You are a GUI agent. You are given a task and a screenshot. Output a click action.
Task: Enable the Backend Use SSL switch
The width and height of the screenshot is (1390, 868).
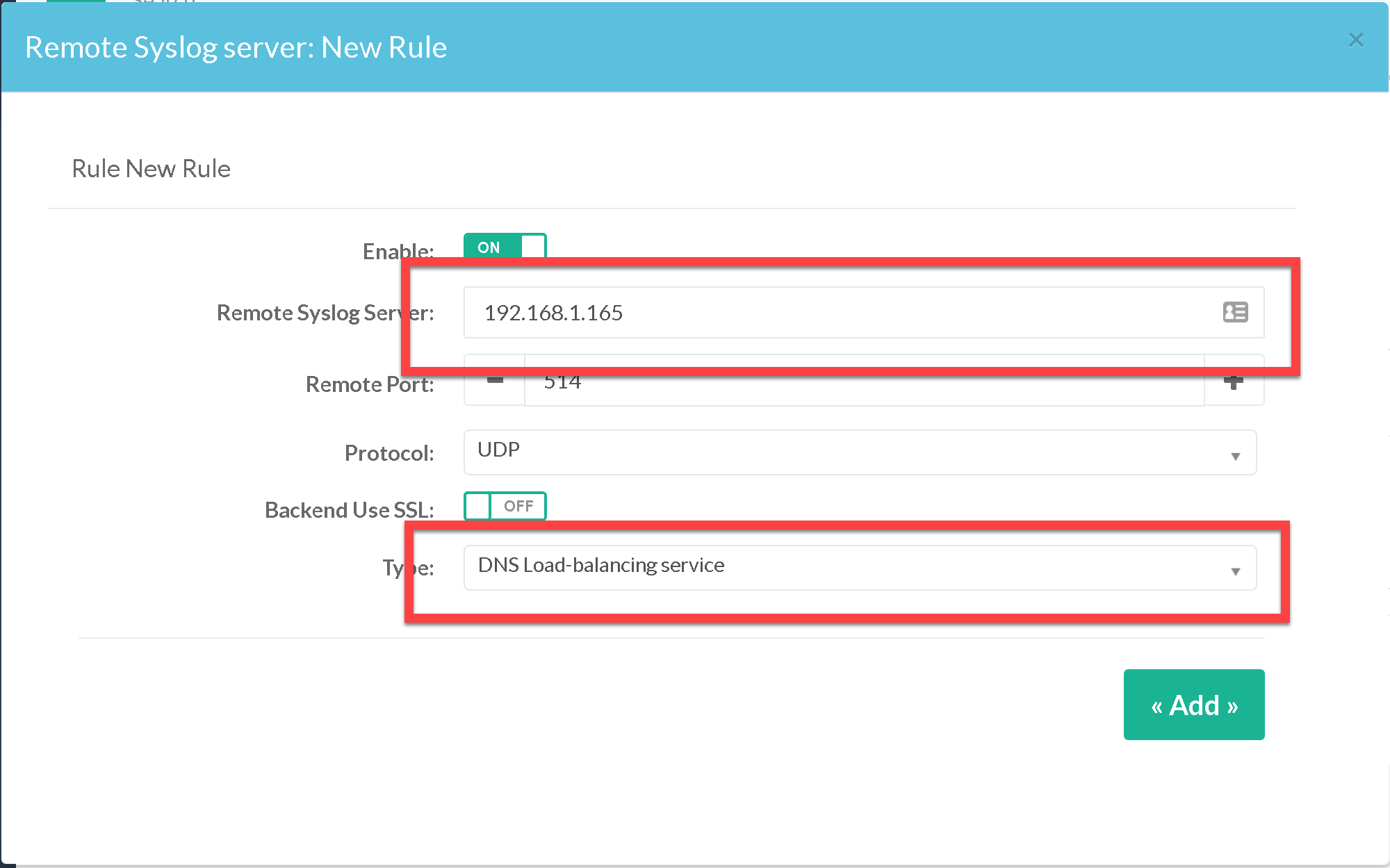tap(505, 506)
